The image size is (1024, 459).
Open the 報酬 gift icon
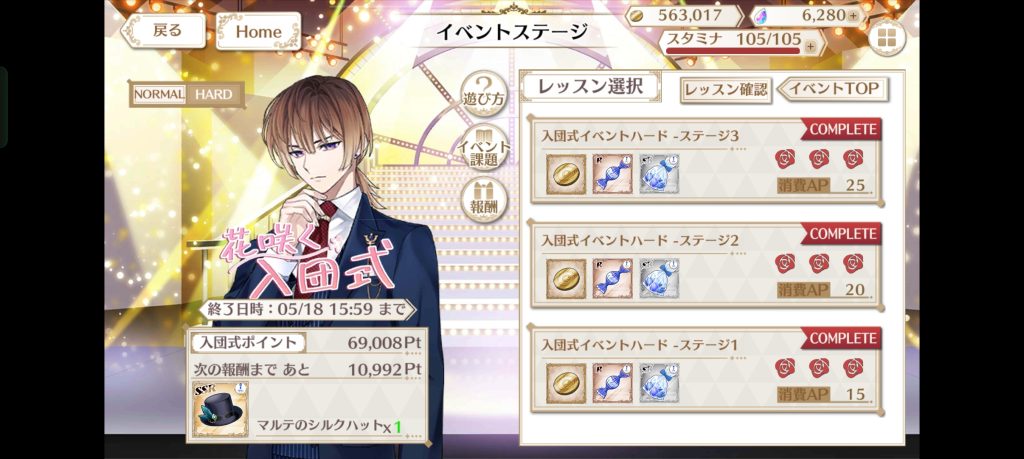[x=484, y=200]
